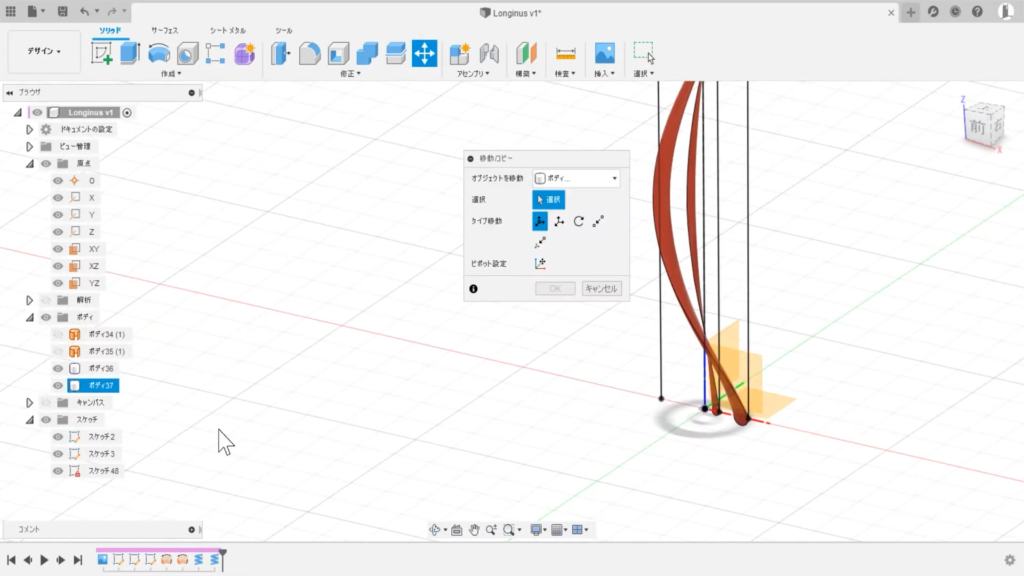Open the アセンブリ menu
The image size is (1024, 576).
click(473, 74)
